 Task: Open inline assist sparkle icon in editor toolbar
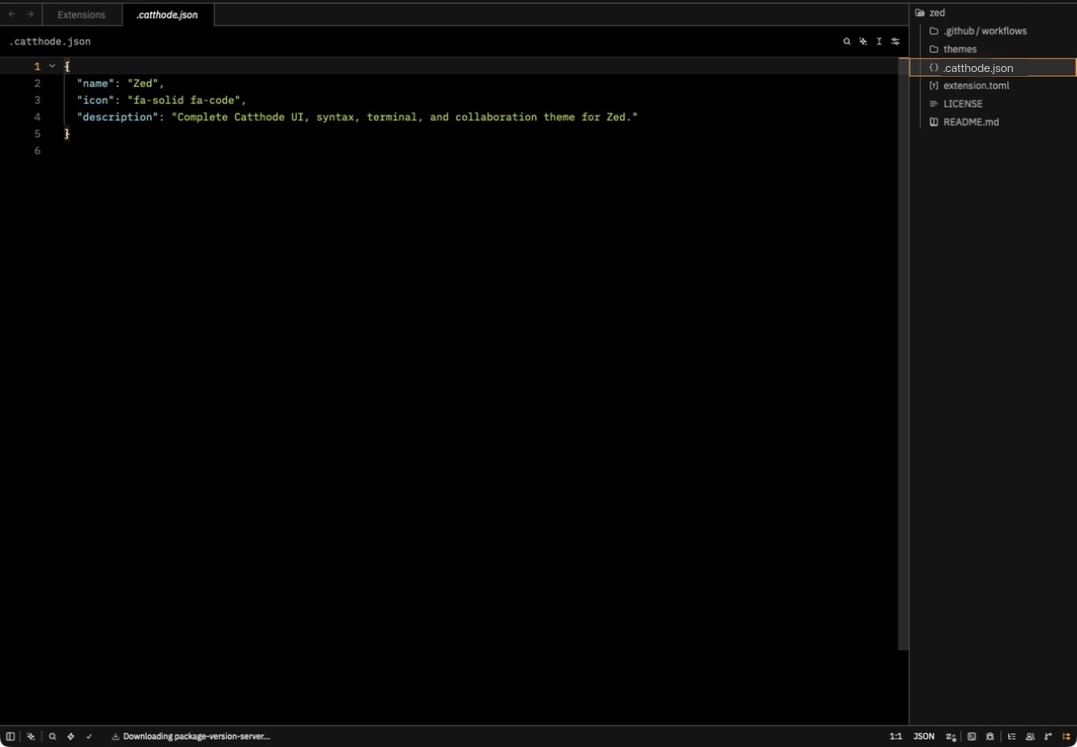(x=863, y=41)
